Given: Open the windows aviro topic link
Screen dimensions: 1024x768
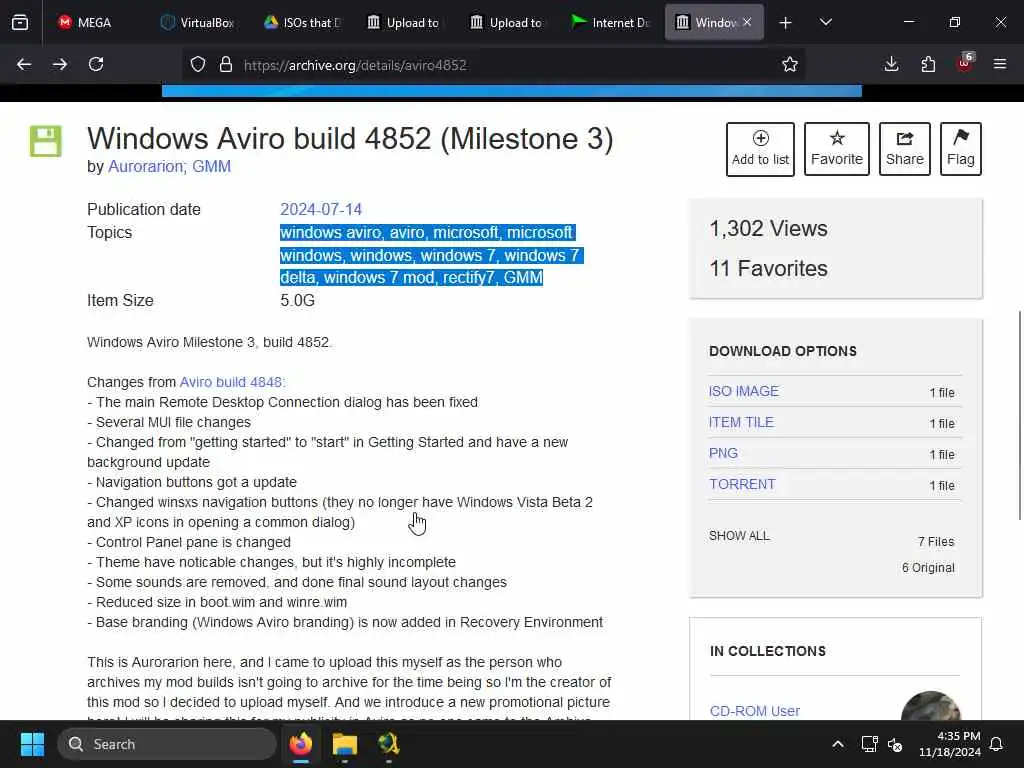Looking at the screenshot, I should point(330,233).
